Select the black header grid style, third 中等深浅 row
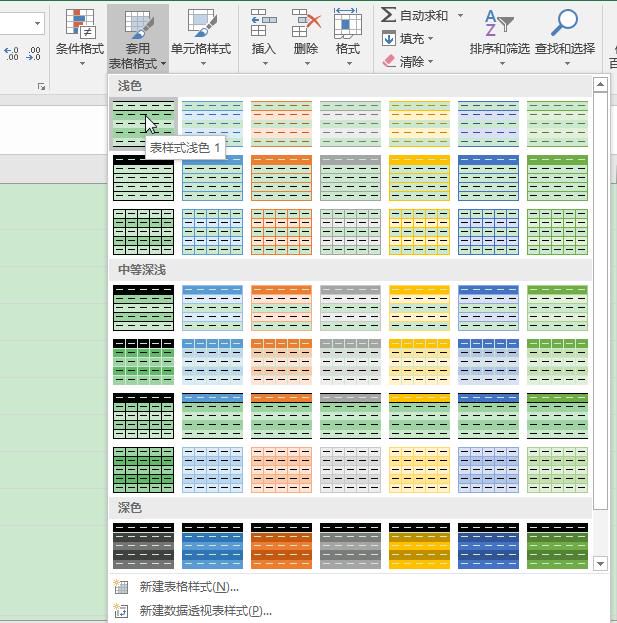617x623 pixels. coord(143,416)
